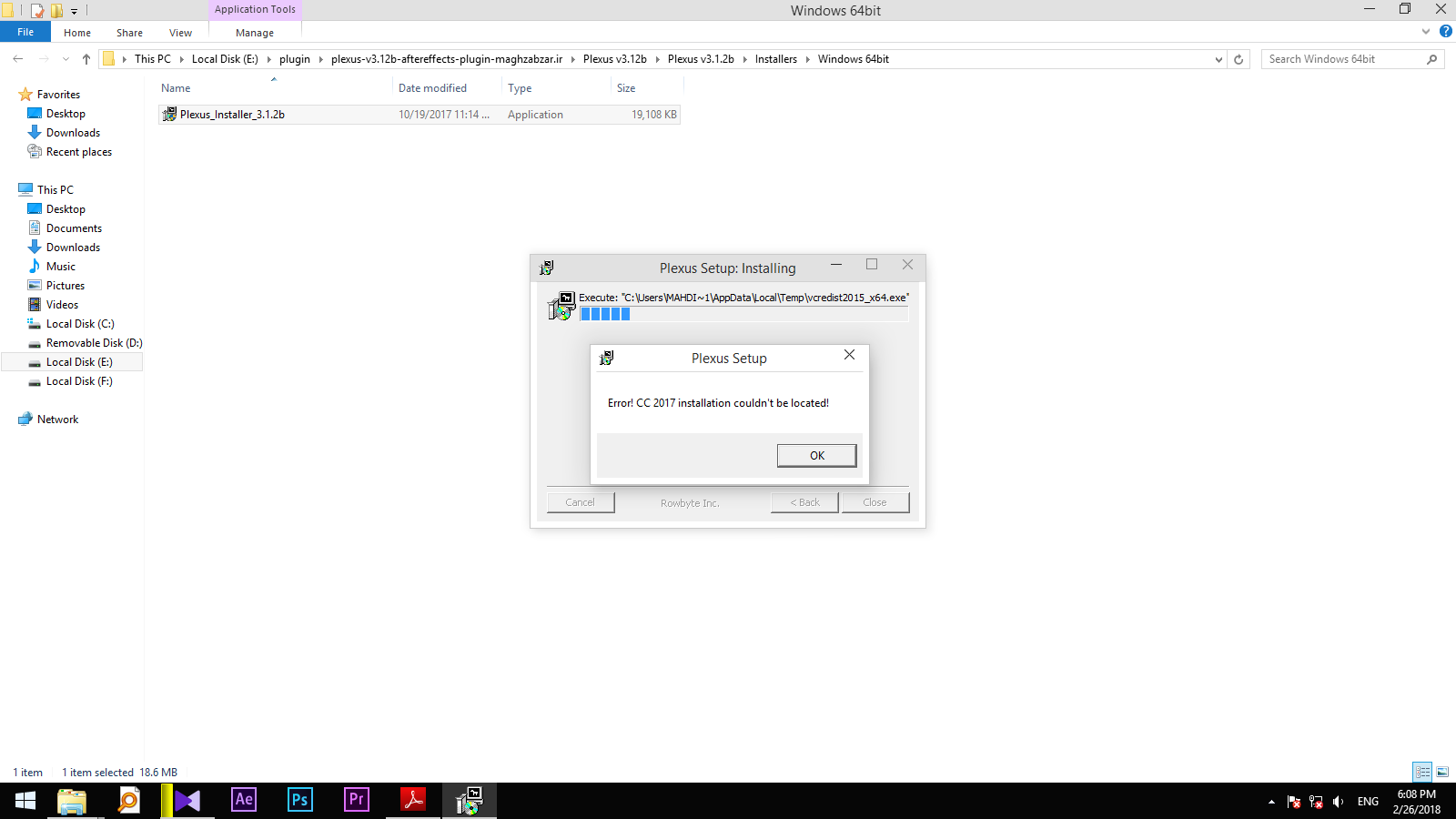1456x819 pixels.
Task: Select Network in the navigation pane
Action: (57, 420)
